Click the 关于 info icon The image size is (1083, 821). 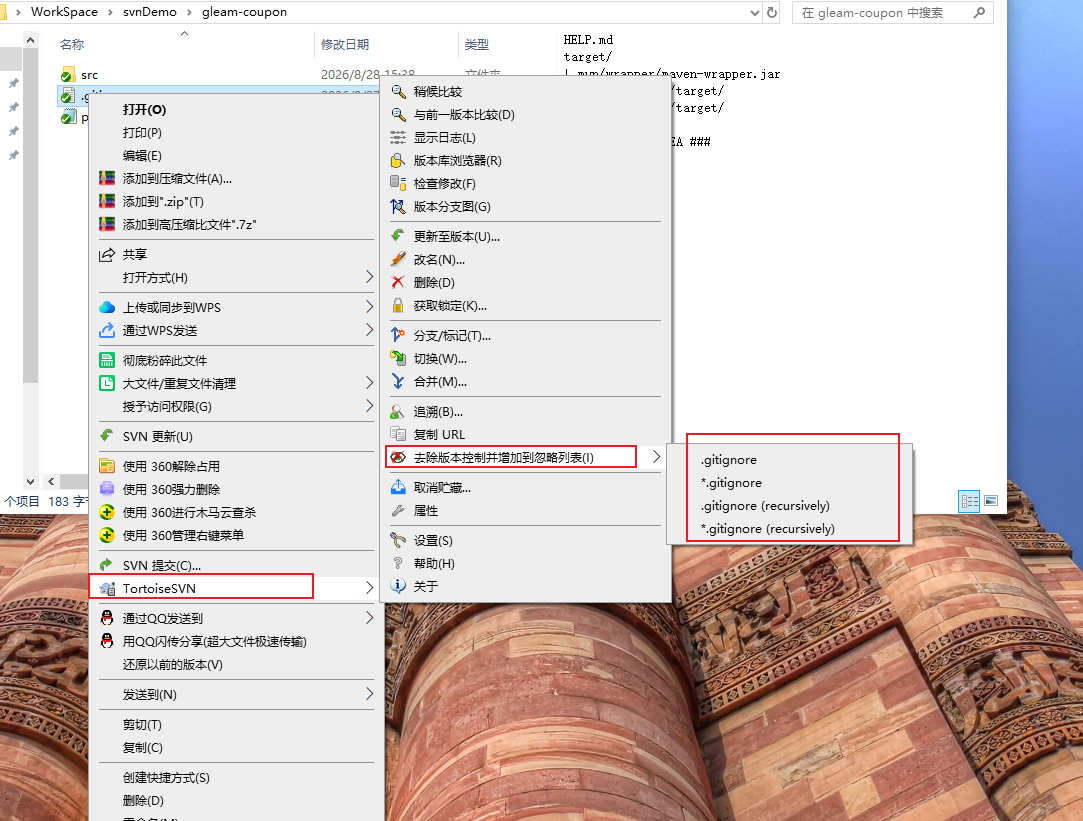pyautogui.click(x=399, y=586)
